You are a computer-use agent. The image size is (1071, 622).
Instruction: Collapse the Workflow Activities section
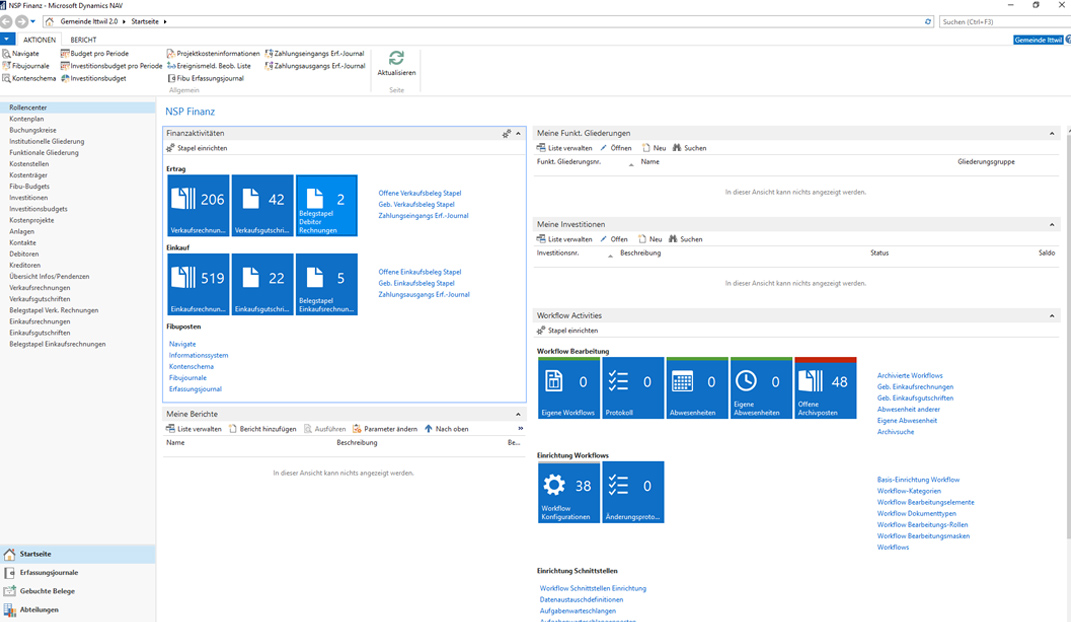pos(1053,316)
